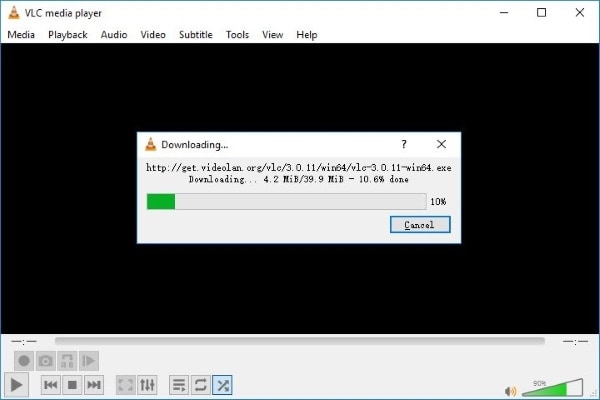Open the Help menu
The width and height of the screenshot is (600, 400).
click(307, 35)
